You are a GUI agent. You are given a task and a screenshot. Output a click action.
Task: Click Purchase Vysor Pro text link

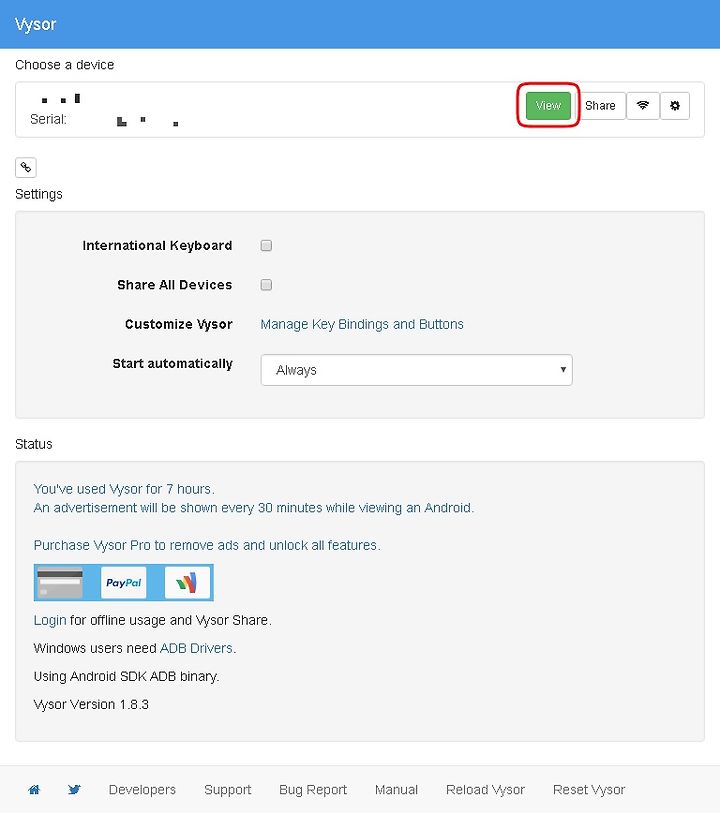click(207, 545)
